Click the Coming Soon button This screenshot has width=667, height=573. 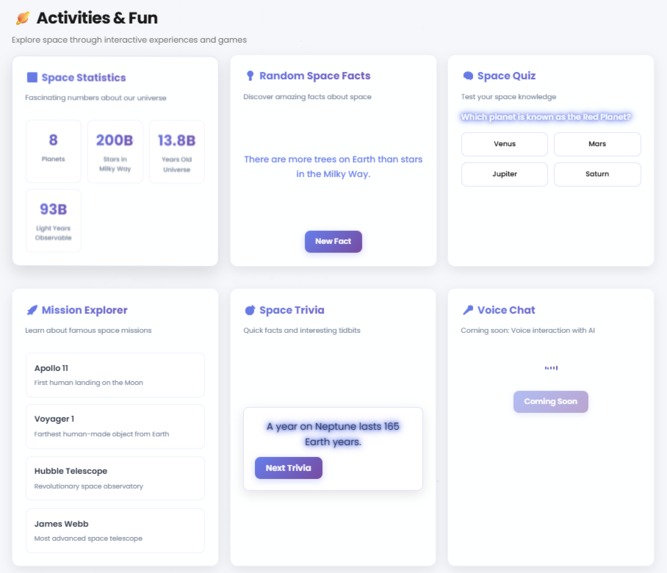[550, 401]
